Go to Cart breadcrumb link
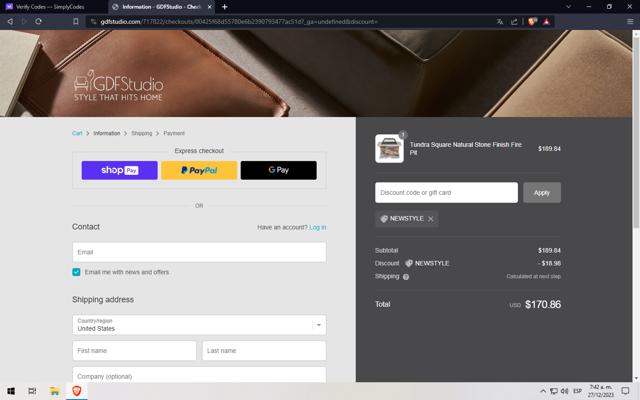 coord(77,133)
